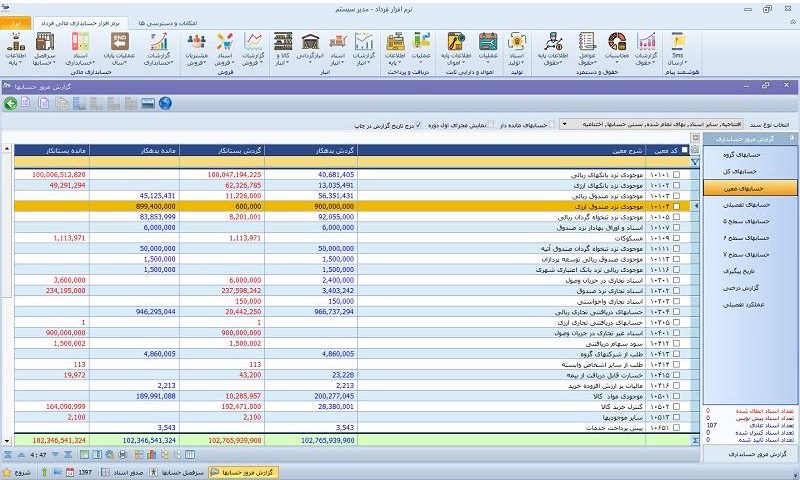The width and height of the screenshot is (800, 480).
Task: Select تاریخ پیگیری in side panel
Action: (749, 270)
